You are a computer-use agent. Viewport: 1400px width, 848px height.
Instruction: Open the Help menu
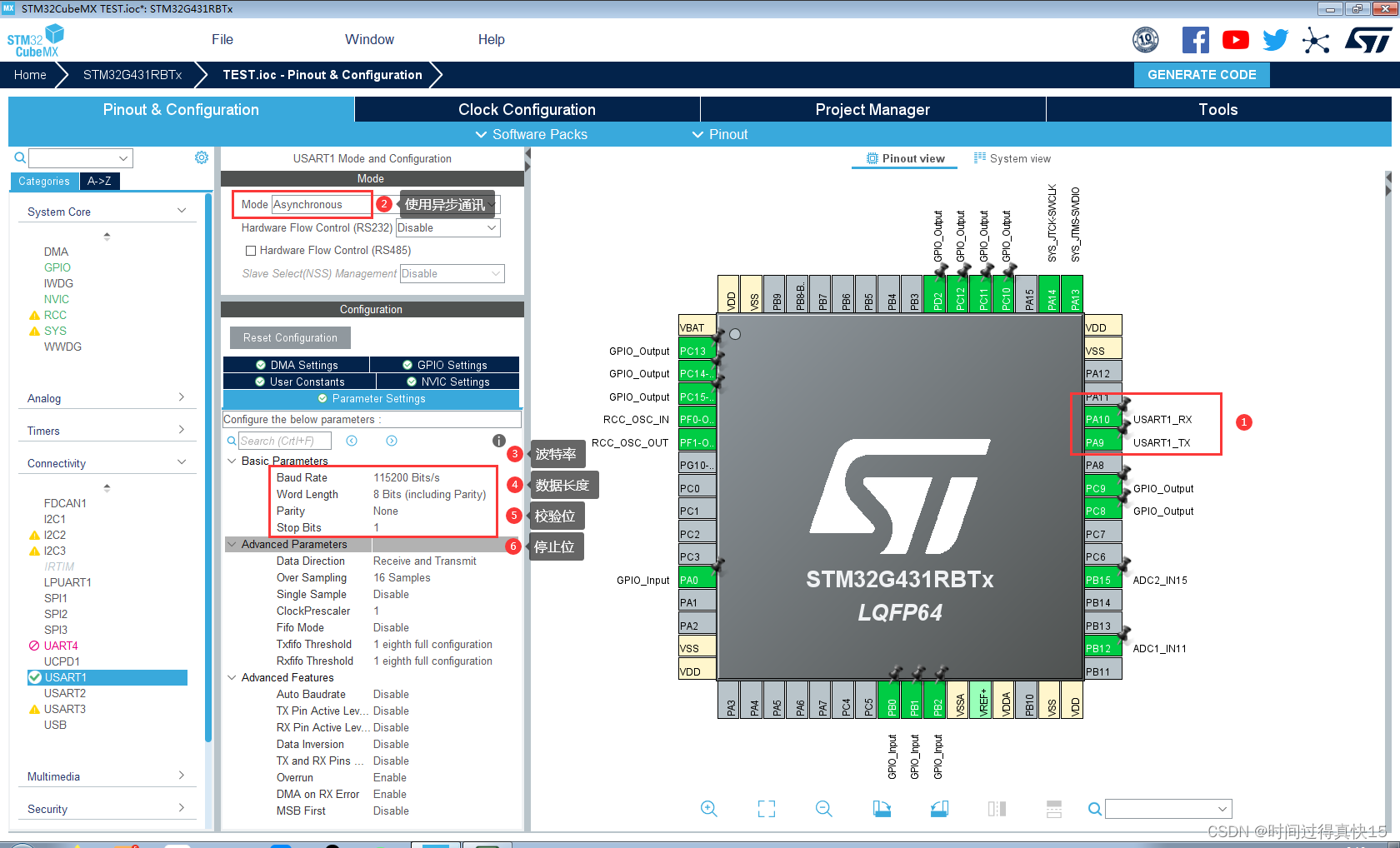click(x=492, y=39)
